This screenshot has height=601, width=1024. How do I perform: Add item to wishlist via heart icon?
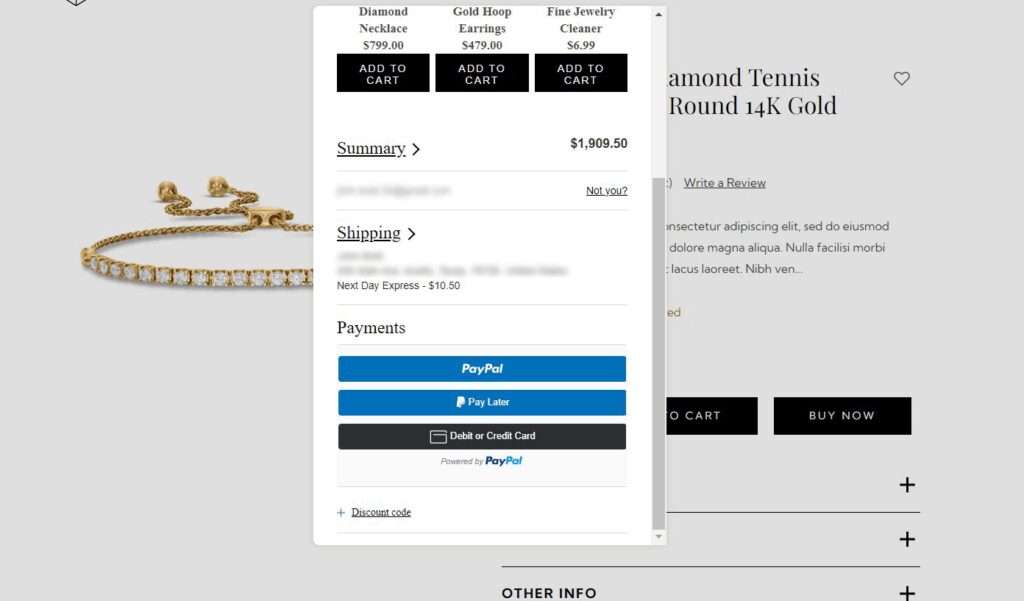pyautogui.click(x=901, y=78)
